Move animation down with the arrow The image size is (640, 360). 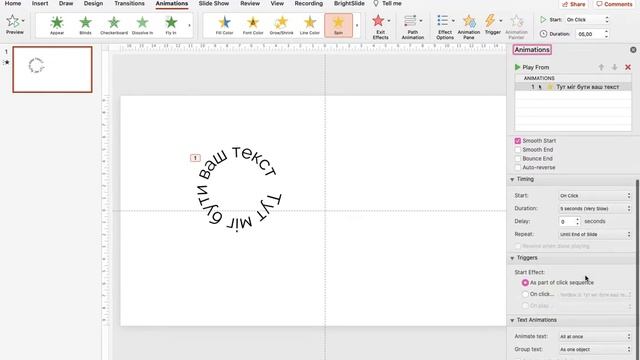(614, 67)
